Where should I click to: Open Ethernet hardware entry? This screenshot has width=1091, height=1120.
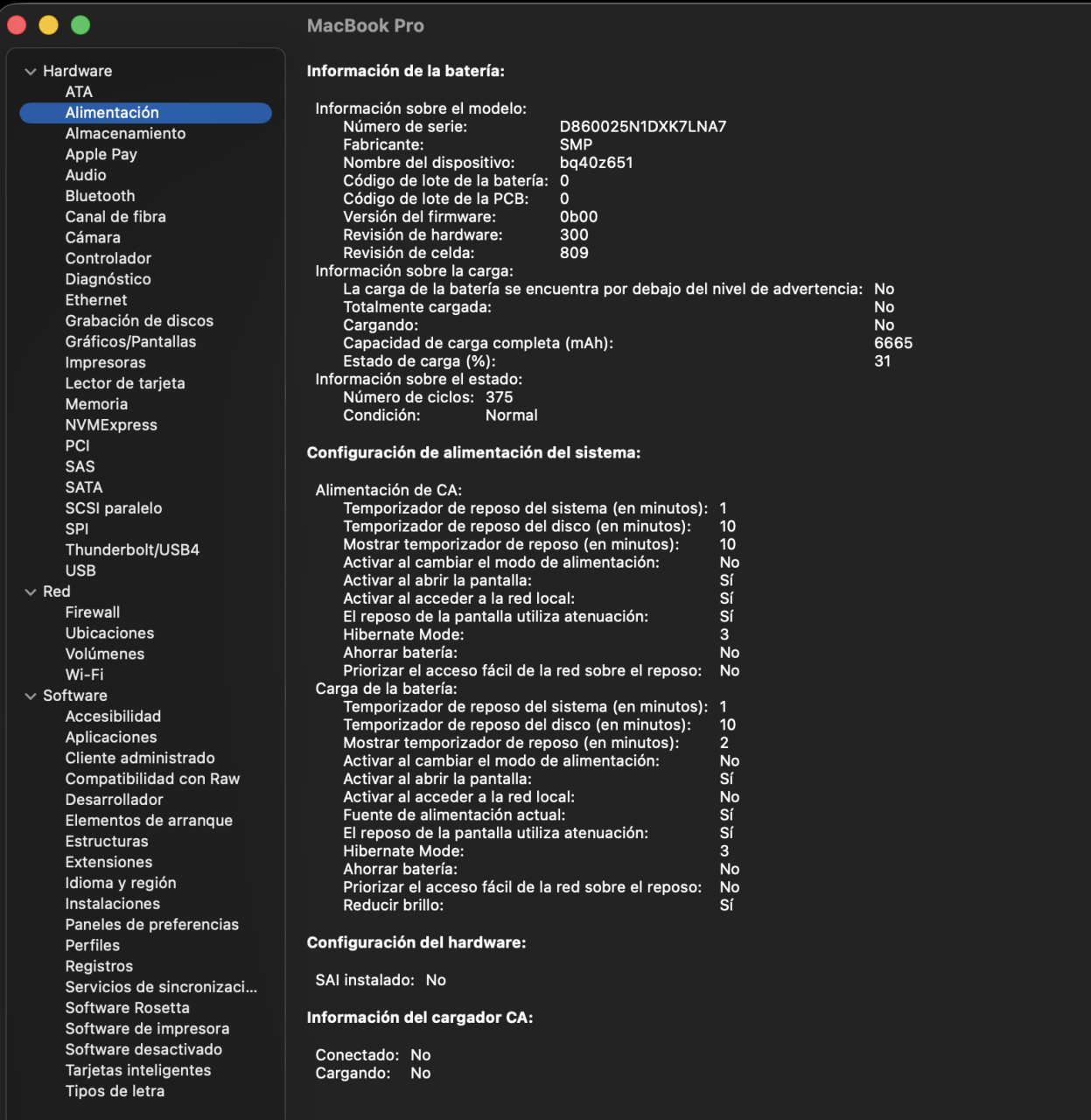pos(96,300)
